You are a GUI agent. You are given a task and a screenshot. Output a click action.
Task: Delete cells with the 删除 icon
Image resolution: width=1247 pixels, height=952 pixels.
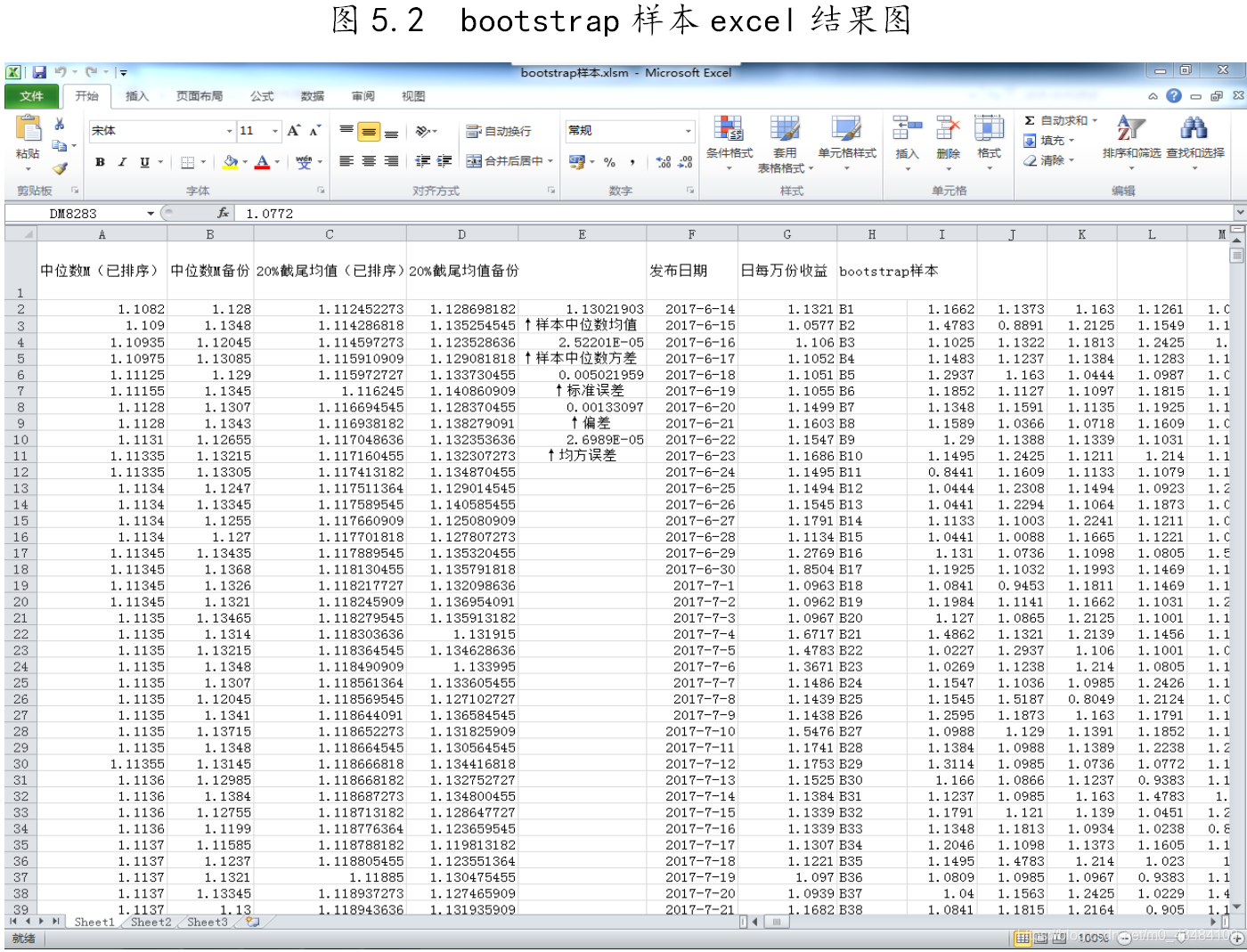948,142
